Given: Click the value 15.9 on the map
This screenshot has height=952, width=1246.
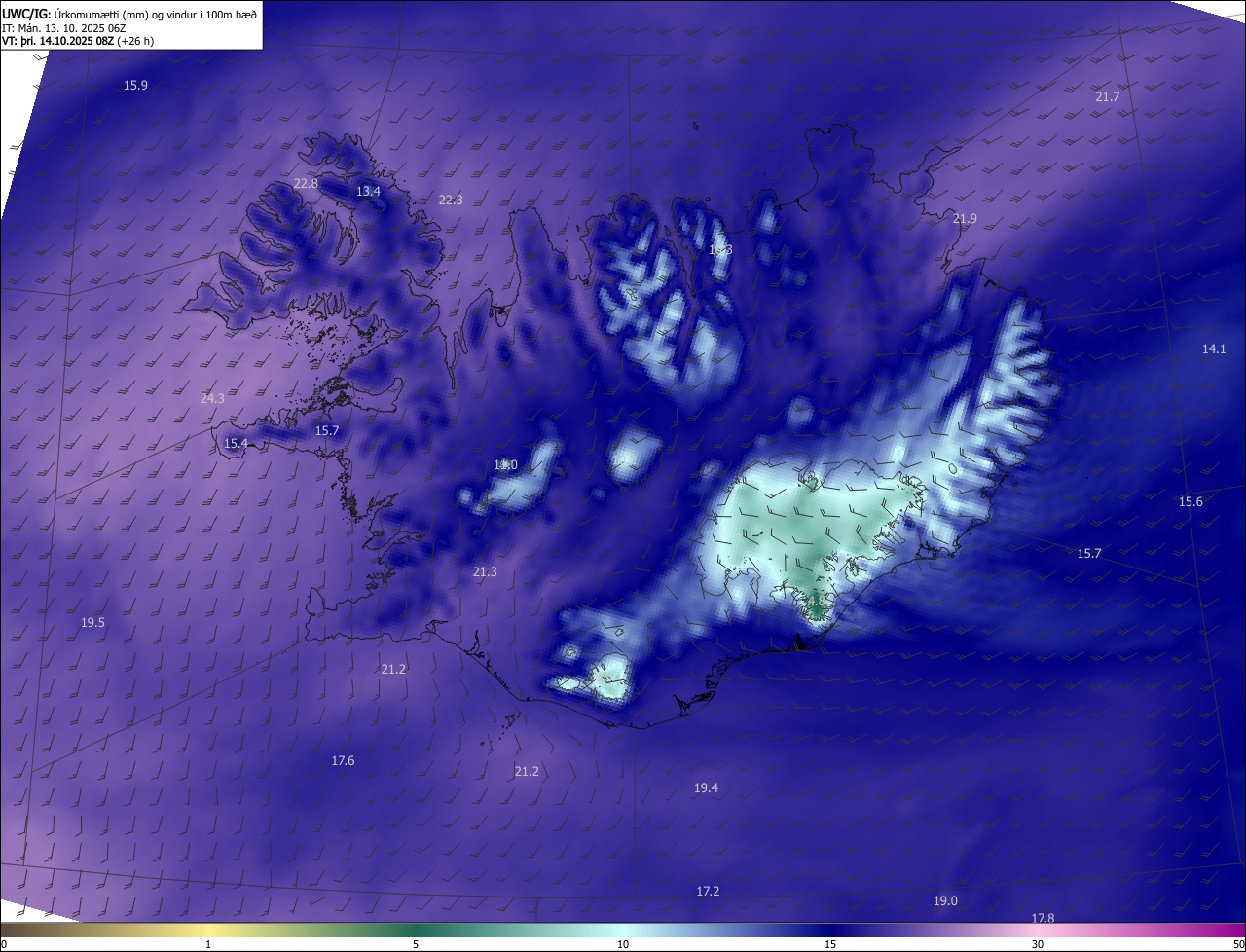Looking at the screenshot, I should point(135,86).
